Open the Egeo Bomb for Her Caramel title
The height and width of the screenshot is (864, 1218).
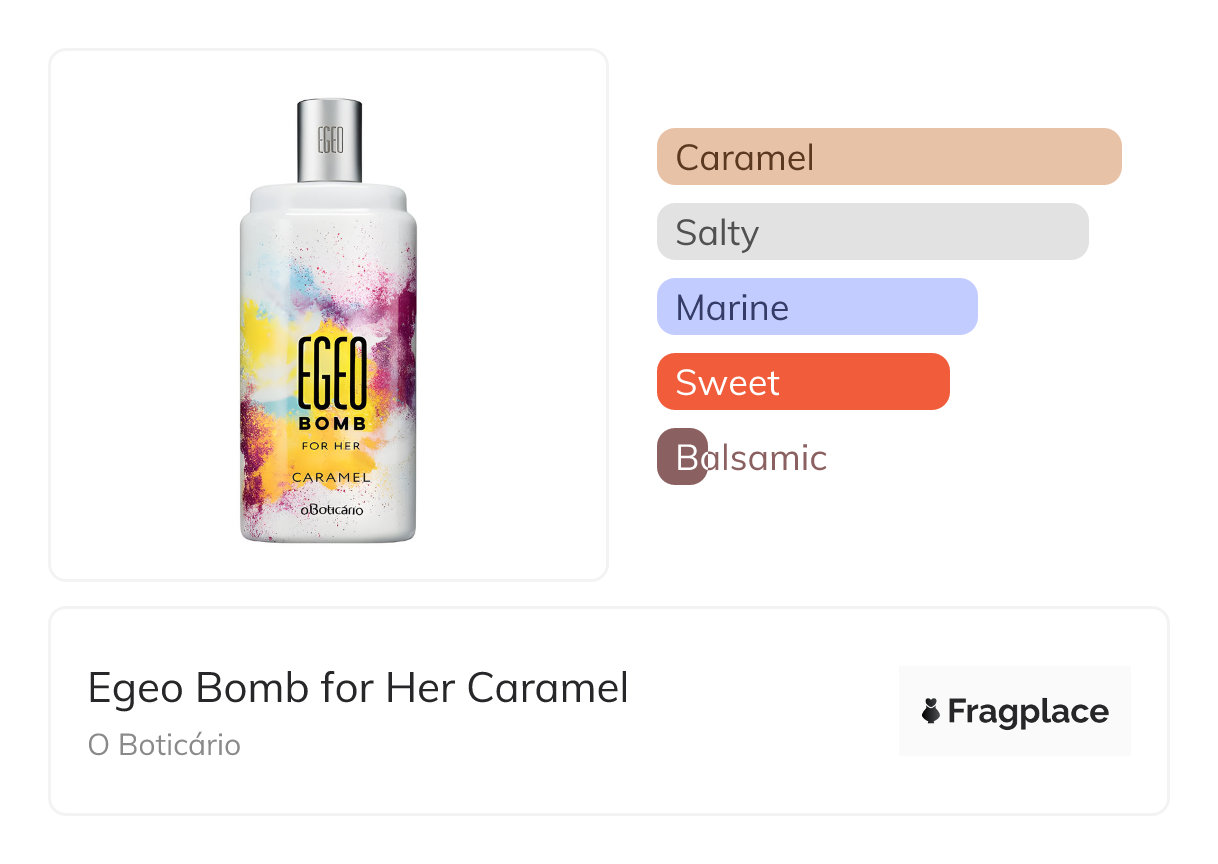click(x=358, y=688)
